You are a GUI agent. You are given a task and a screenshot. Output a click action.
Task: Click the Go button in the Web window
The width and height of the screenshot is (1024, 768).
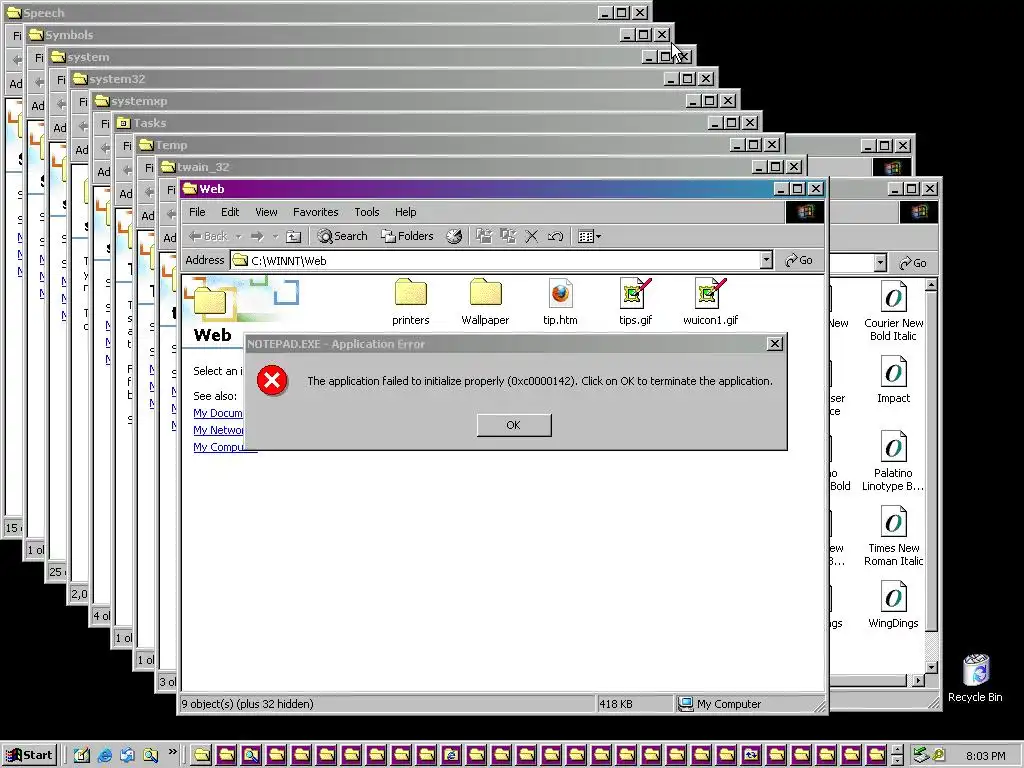799,261
